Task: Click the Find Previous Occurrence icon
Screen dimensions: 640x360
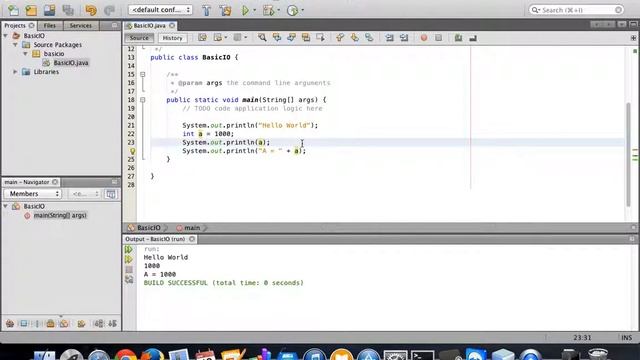Action: tap(277, 38)
